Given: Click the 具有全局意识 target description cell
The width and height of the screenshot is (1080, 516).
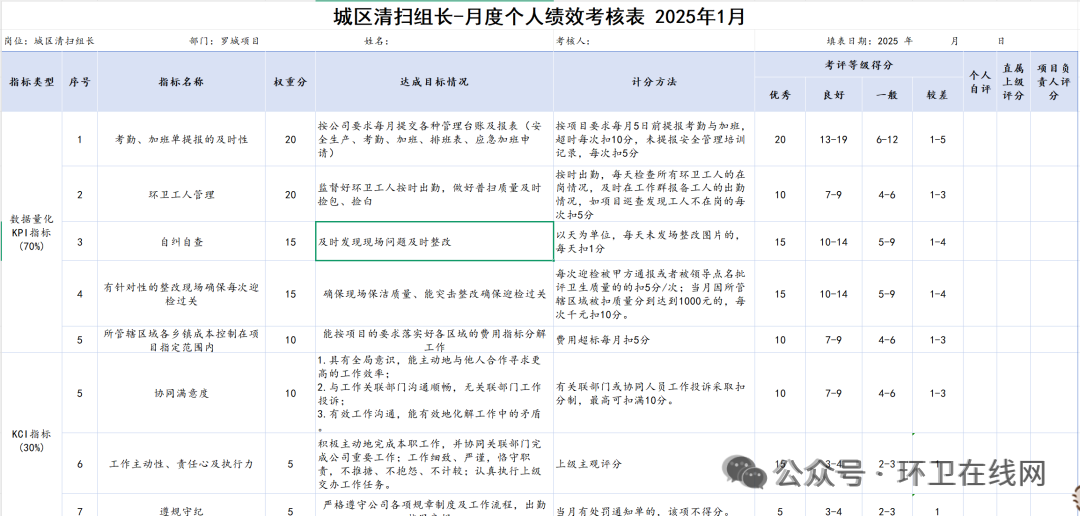Looking at the screenshot, I should (x=434, y=393).
